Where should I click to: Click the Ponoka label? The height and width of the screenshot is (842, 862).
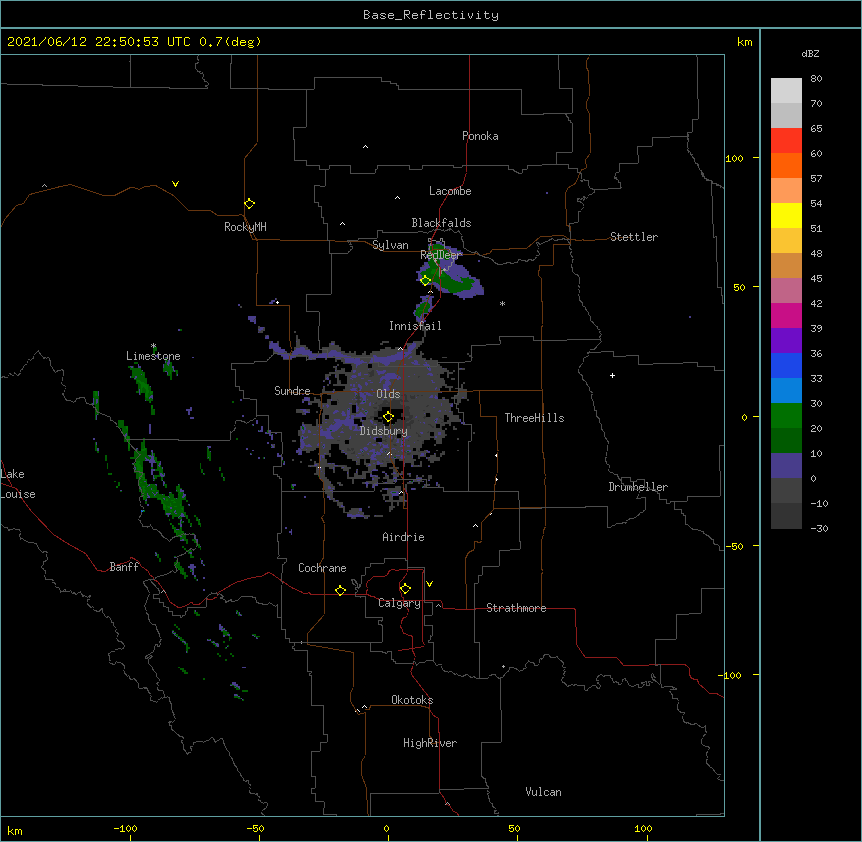[x=480, y=136]
